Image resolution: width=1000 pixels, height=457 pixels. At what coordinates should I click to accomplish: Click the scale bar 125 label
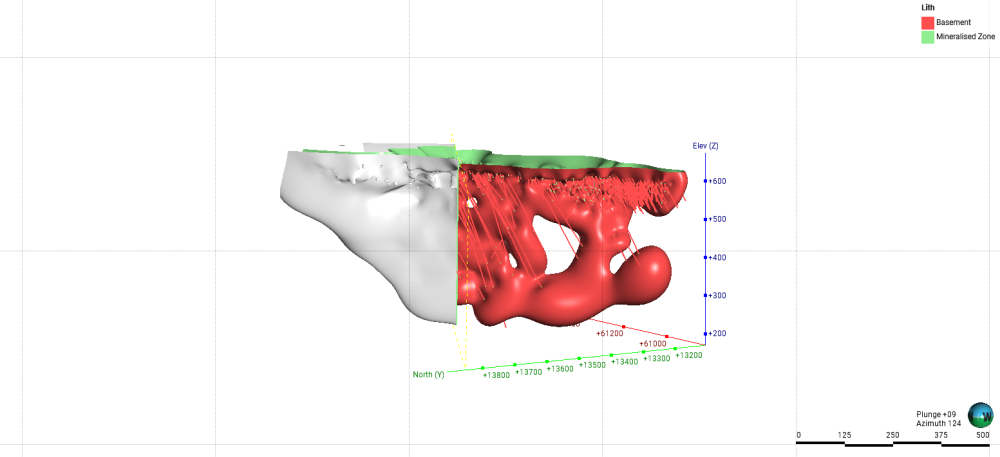[x=844, y=435]
